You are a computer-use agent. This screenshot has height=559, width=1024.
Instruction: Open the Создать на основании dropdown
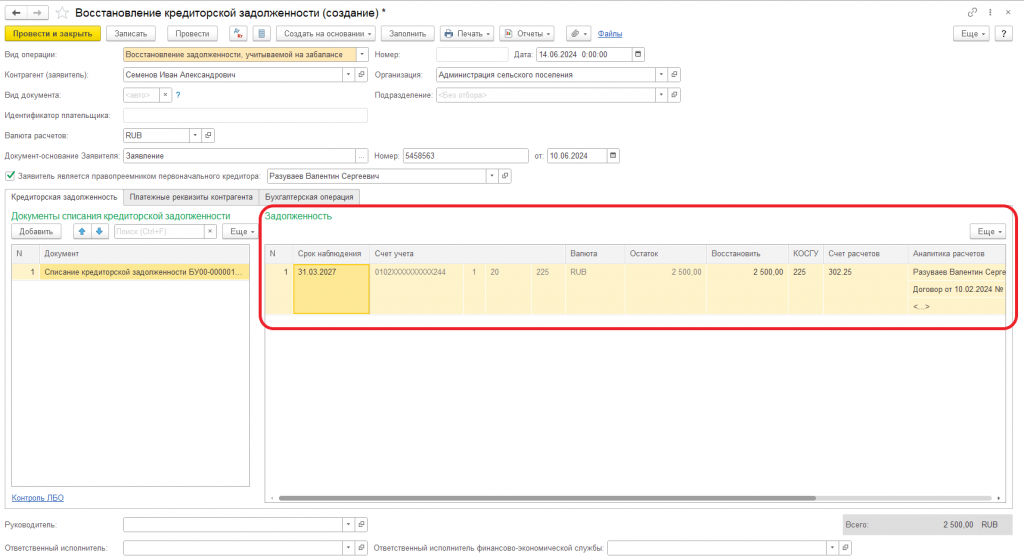pyautogui.click(x=326, y=33)
